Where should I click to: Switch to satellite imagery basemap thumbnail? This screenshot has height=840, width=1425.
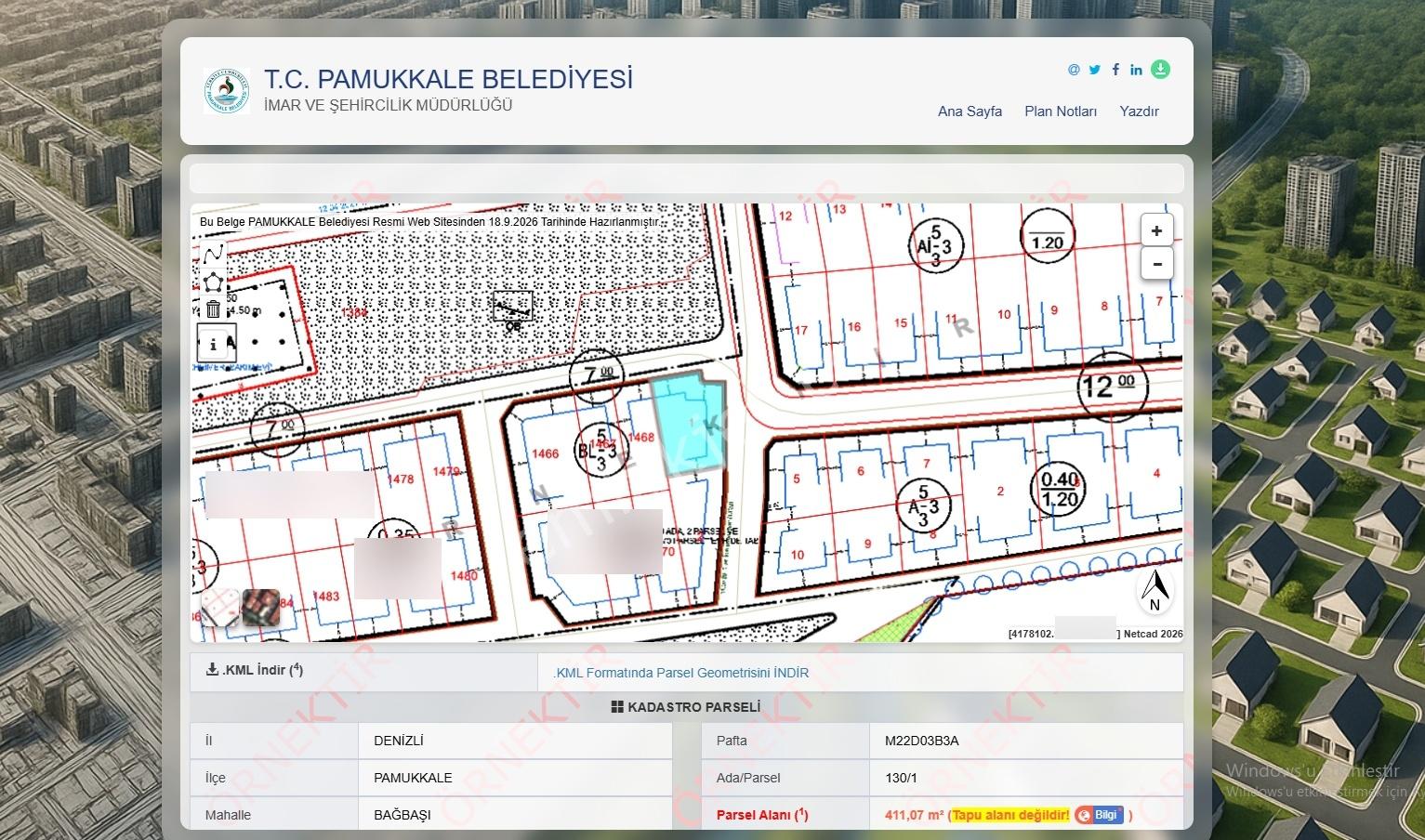[x=261, y=608]
